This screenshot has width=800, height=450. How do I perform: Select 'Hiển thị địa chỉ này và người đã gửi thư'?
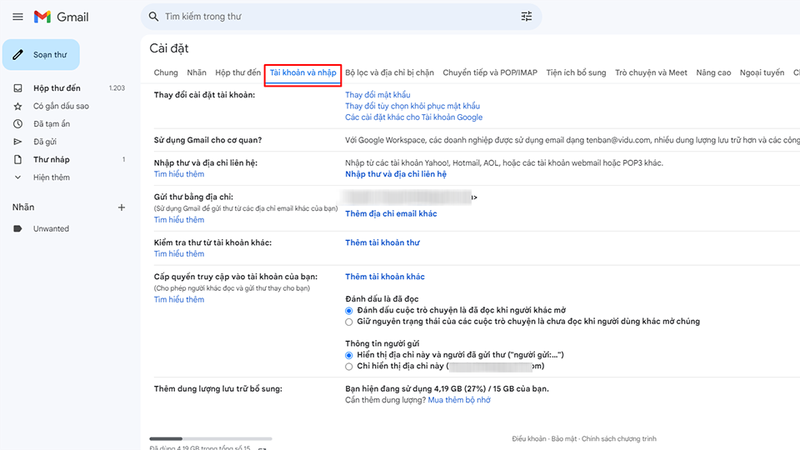point(349,356)
